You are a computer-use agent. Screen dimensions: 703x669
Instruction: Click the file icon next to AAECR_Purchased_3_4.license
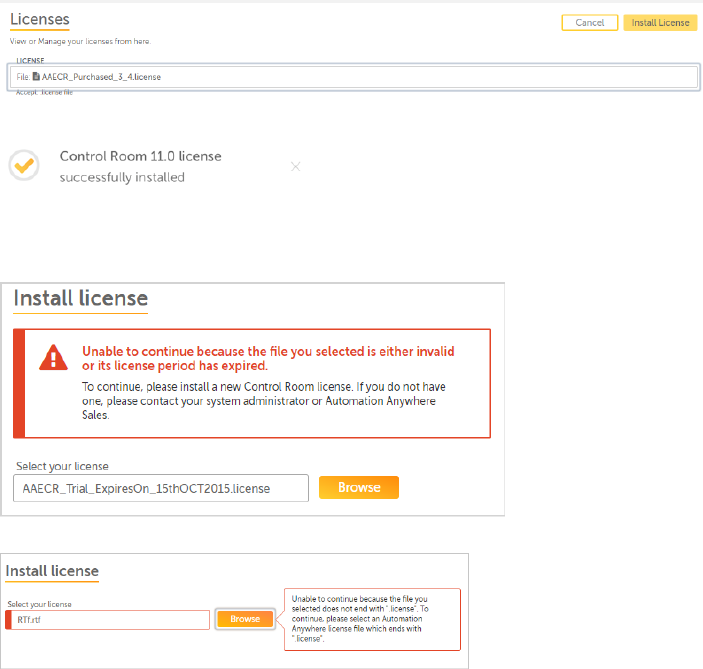point(36,77)
